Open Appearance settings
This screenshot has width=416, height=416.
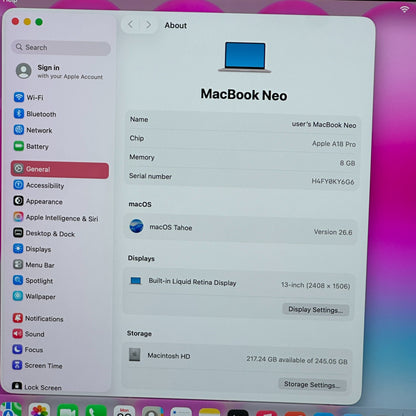click(x=38, y=201)
